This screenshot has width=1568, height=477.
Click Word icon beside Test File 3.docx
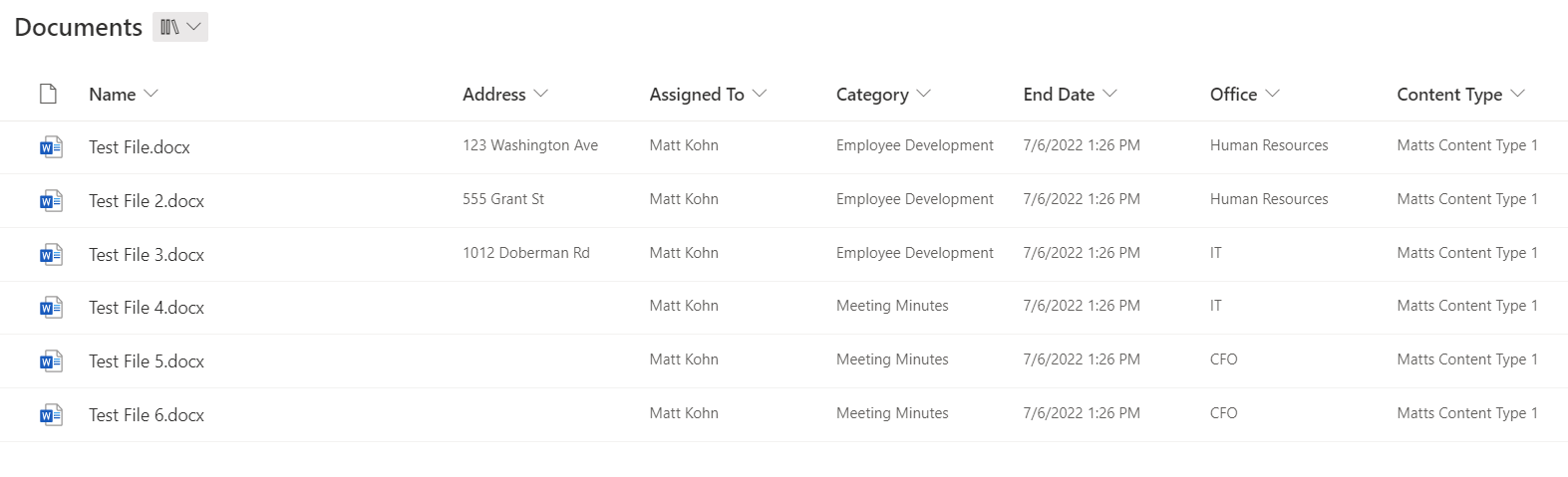[51, 255]
